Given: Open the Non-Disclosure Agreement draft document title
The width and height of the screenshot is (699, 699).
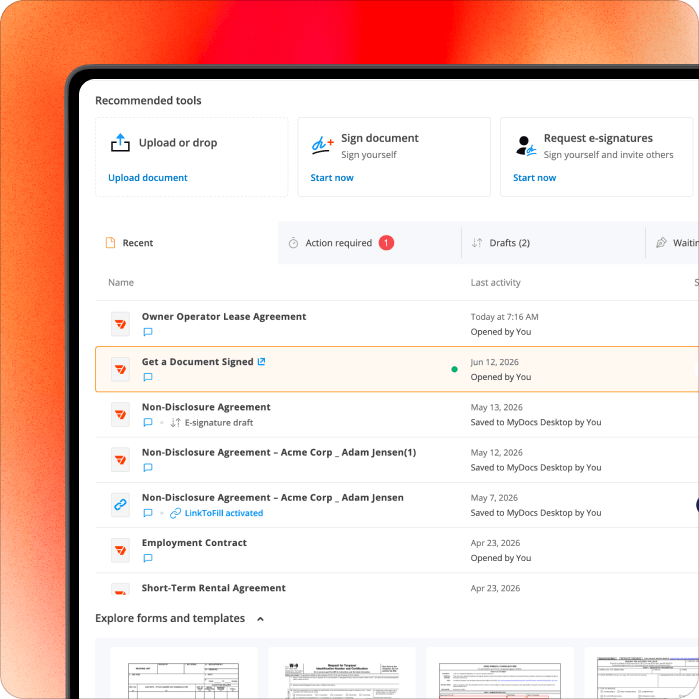Looking at the screenshot, I should point(206,407).
